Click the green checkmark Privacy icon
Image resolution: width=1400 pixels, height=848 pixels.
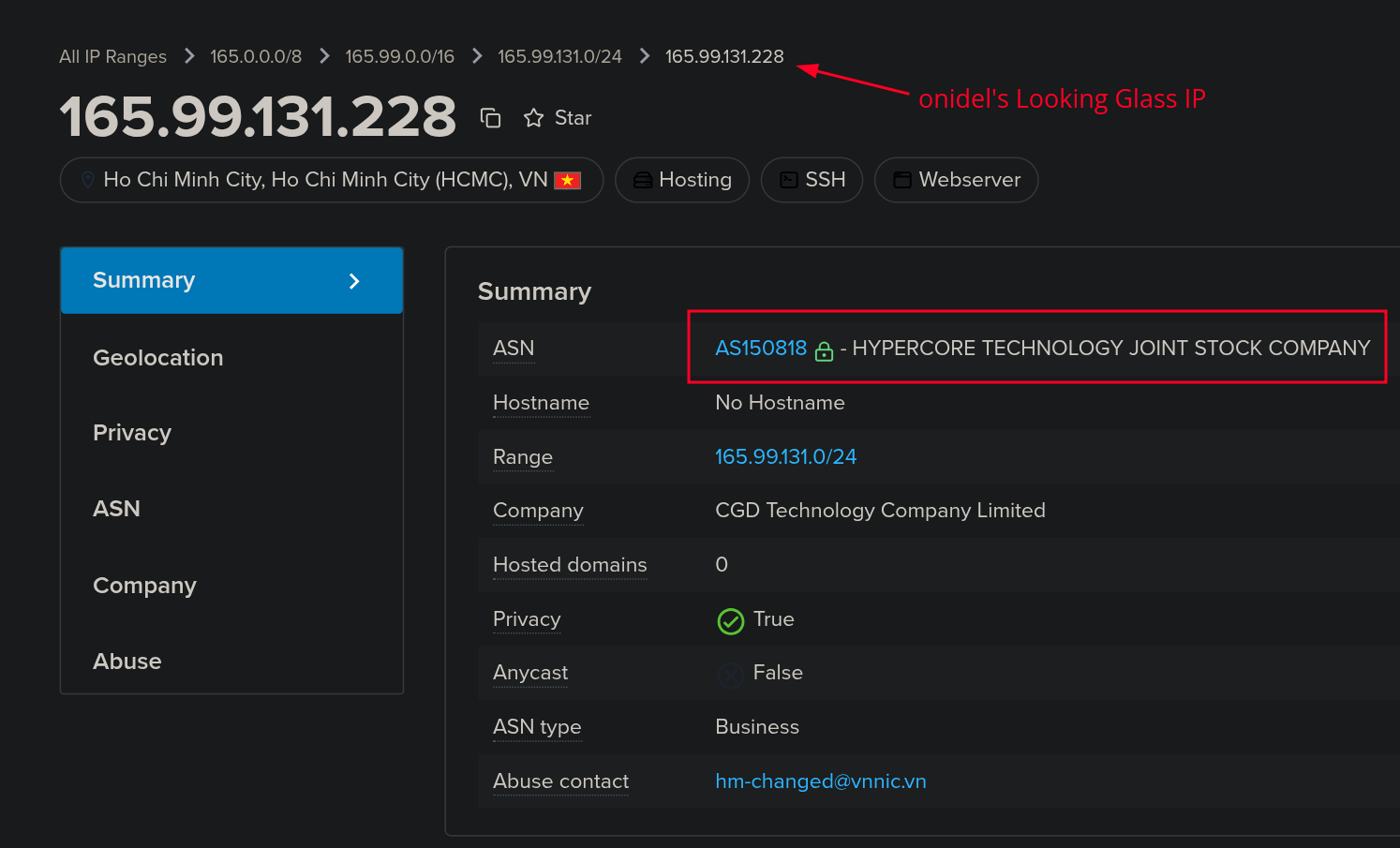[730, 620]
